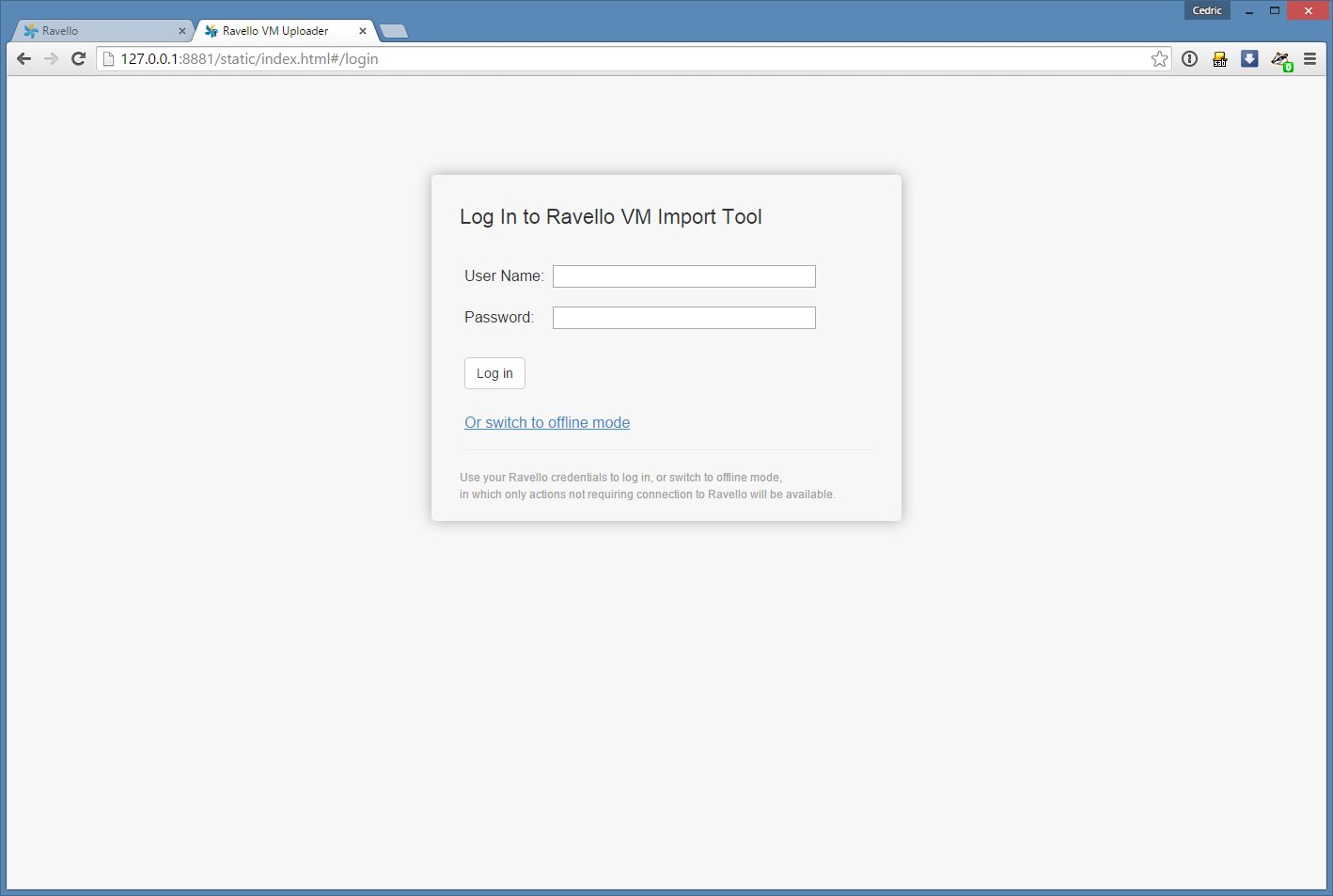Bookmark this page with the star icon

click(1160, 59)
